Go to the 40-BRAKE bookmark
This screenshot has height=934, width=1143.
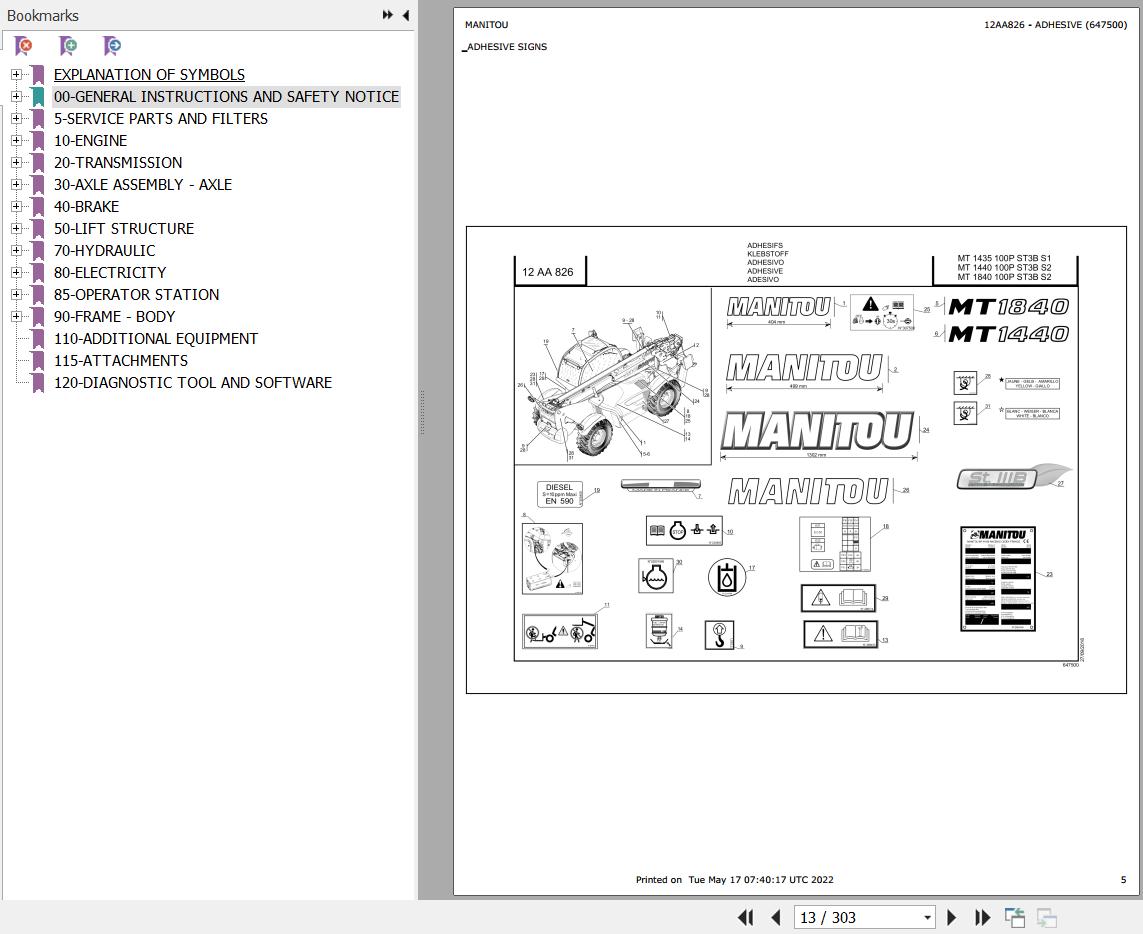(86, 206)
